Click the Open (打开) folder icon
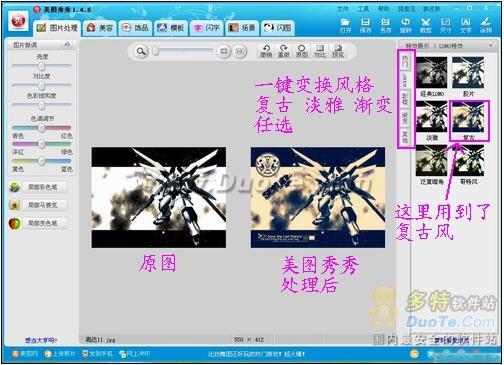Screen dimensions: 504x365 click(345, 26)
